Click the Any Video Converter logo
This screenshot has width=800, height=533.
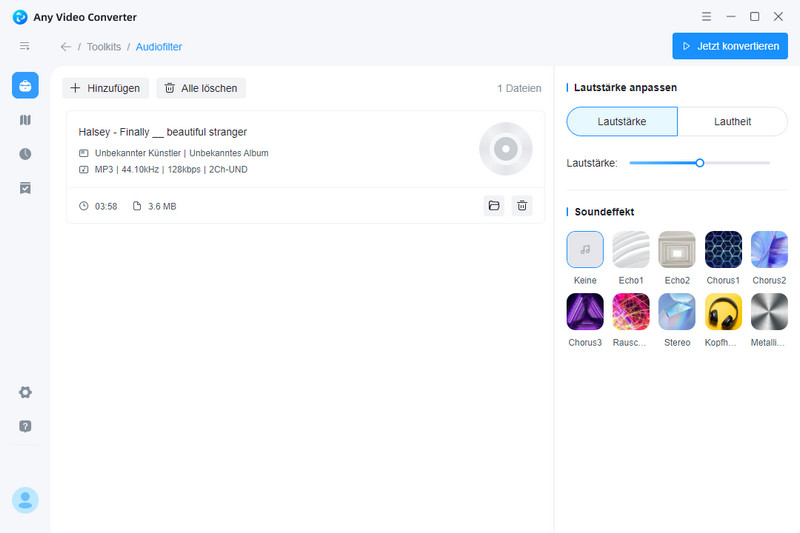tap(20, 17)
